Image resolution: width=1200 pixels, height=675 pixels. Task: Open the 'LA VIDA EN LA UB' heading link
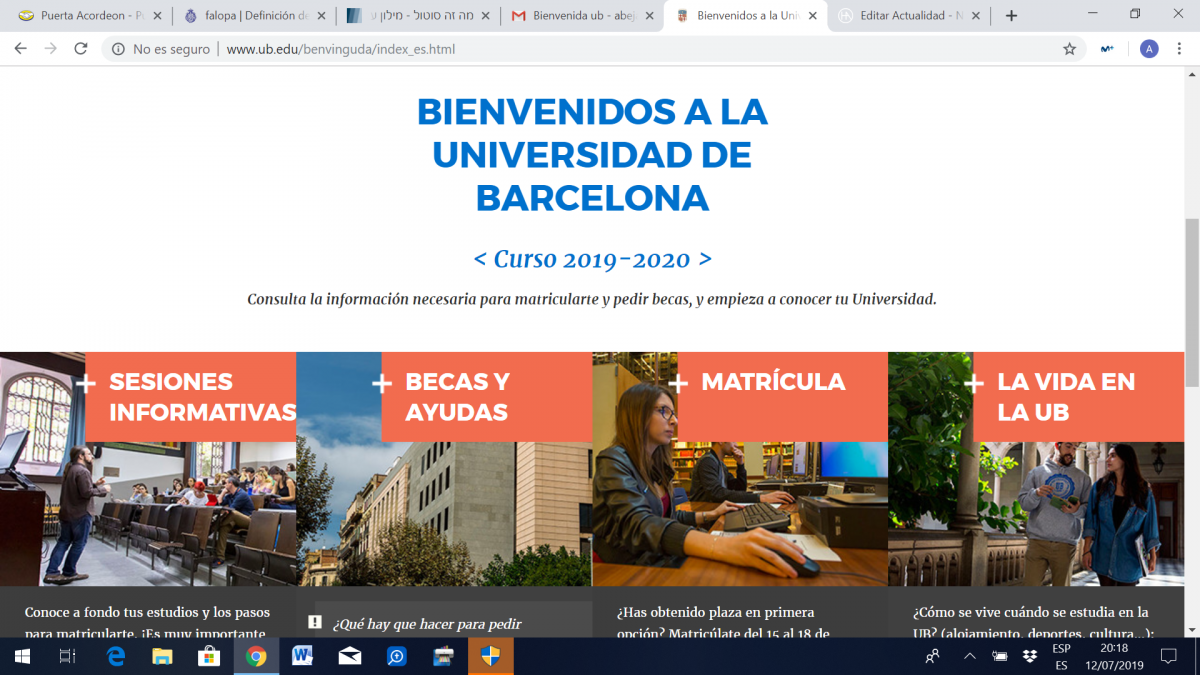pos(1066,397)
